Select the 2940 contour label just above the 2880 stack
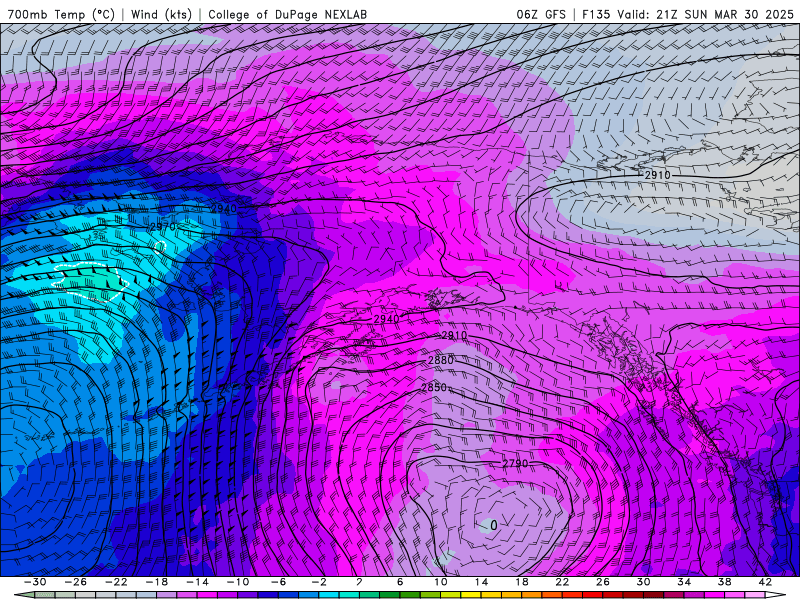The image size is (800, 600). click(x=386, y=319)
